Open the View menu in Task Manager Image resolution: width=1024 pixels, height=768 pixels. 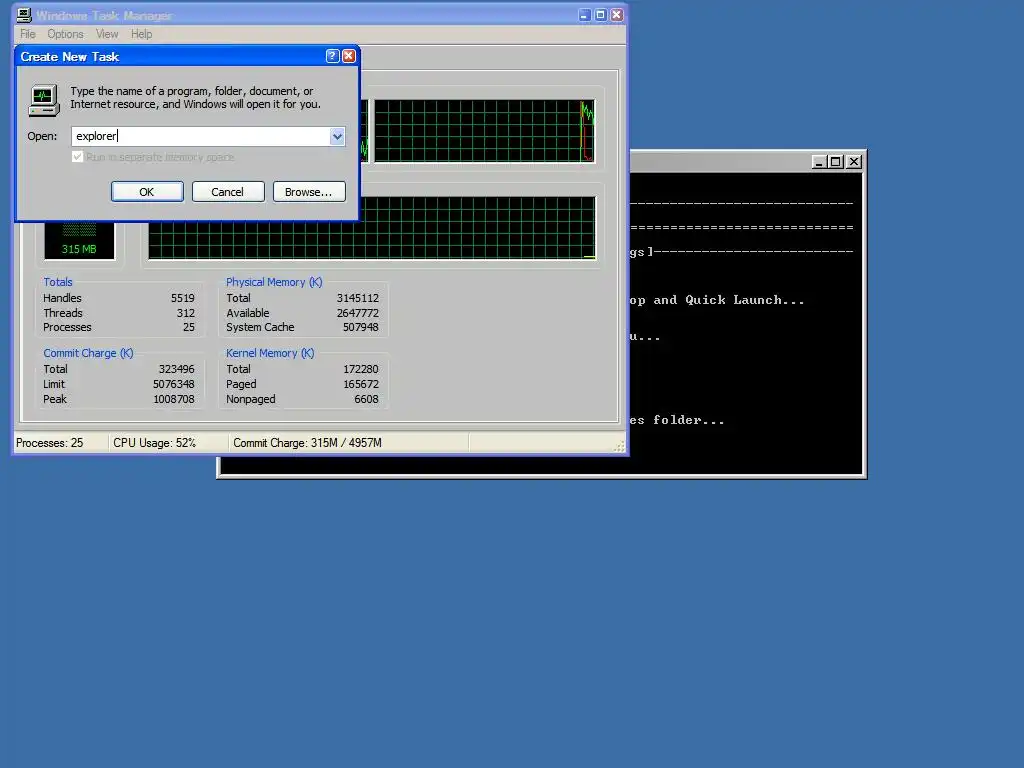point(107,34)
